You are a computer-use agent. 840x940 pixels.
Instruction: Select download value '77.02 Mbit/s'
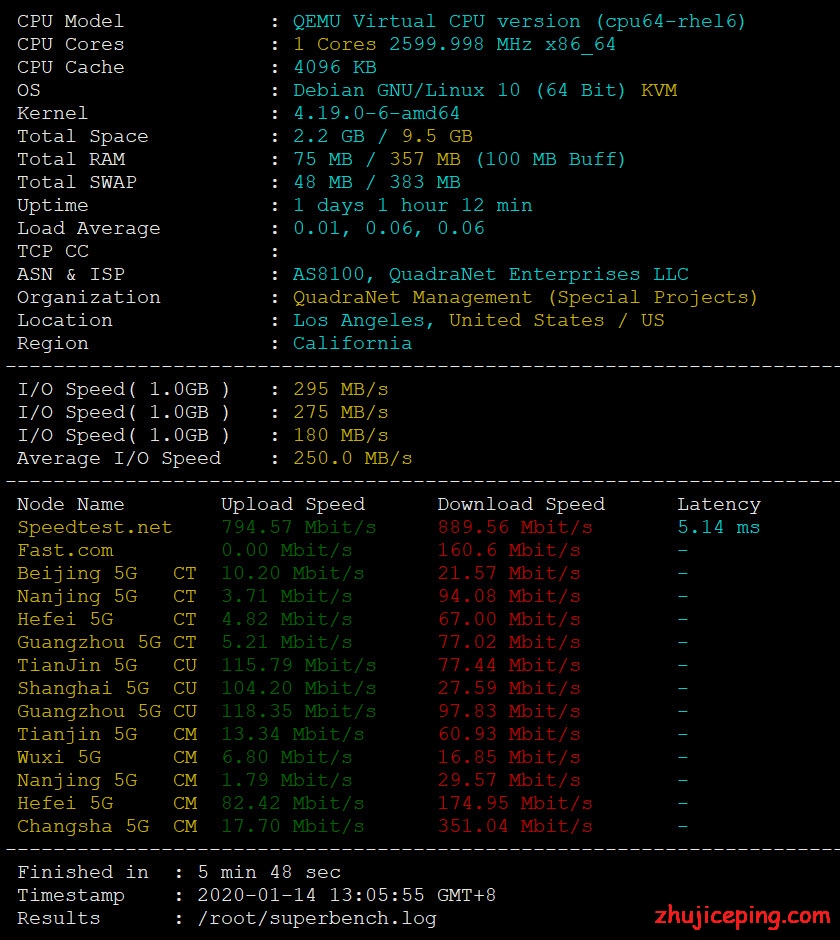[509, 643]
